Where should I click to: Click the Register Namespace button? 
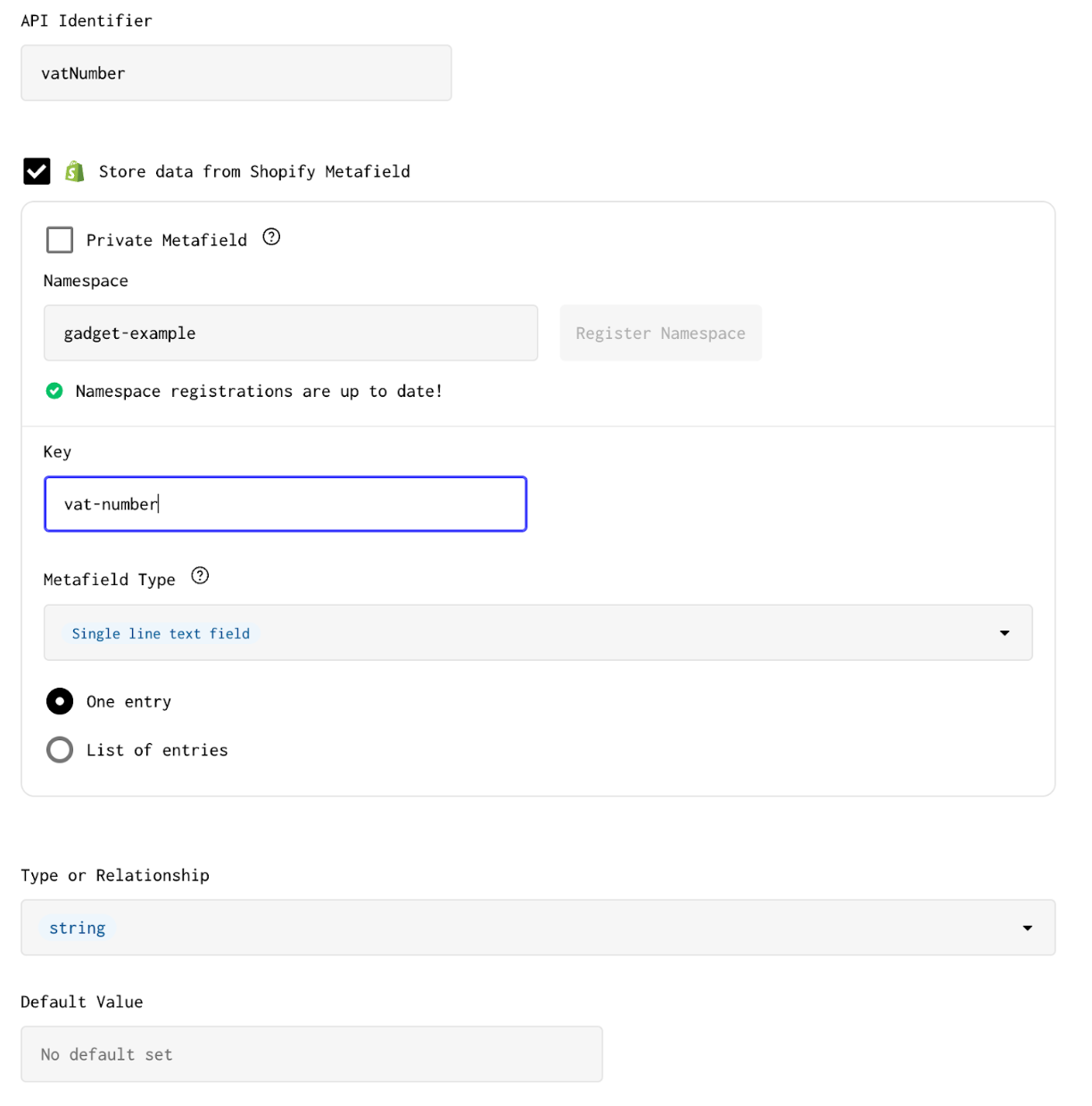661,333
